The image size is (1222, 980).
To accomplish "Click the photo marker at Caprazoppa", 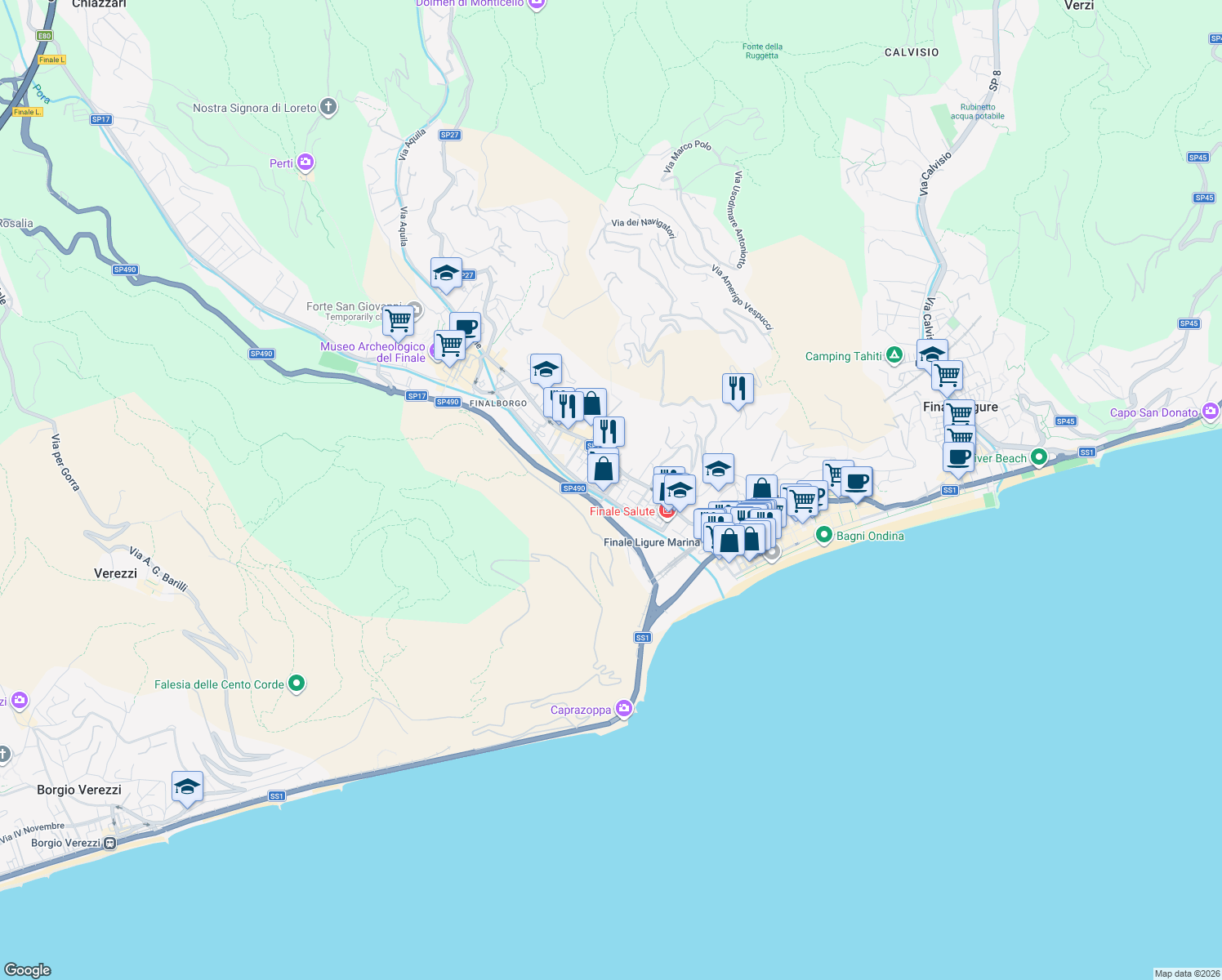I will 623,709.
